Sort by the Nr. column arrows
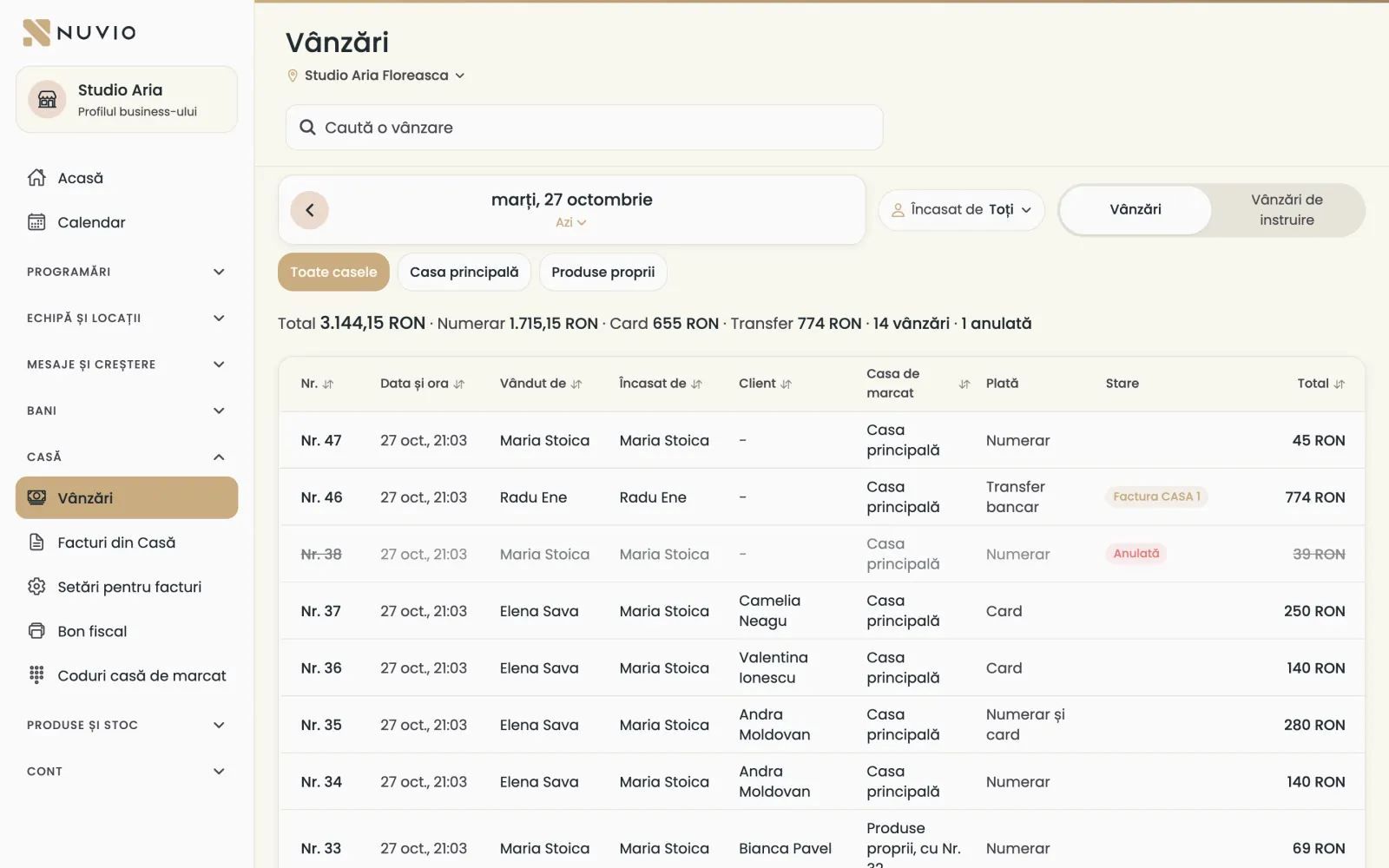Image resolution: width=1389 pixels, height=868 pixels. coord(328,384)
